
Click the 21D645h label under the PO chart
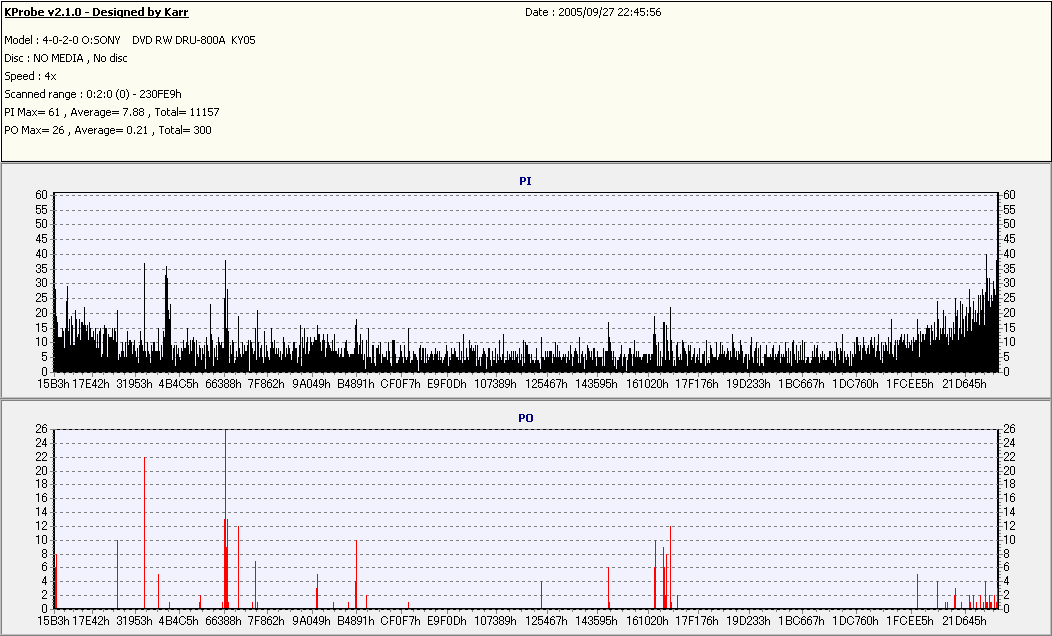pos(964,621)
